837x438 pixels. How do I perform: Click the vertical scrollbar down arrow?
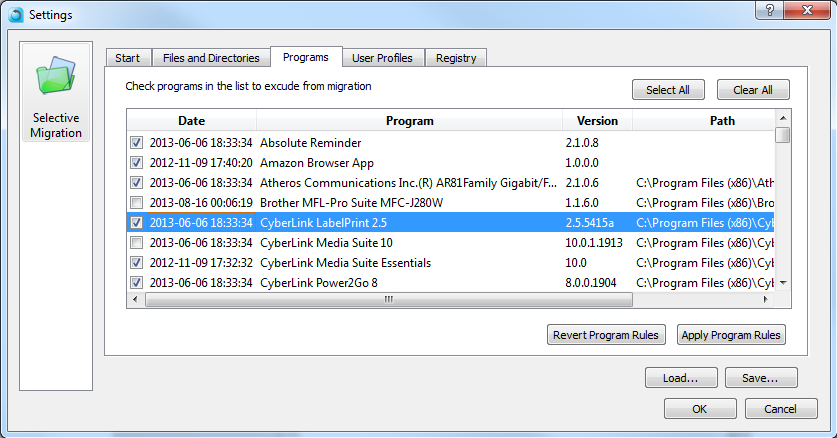point(783,283)
